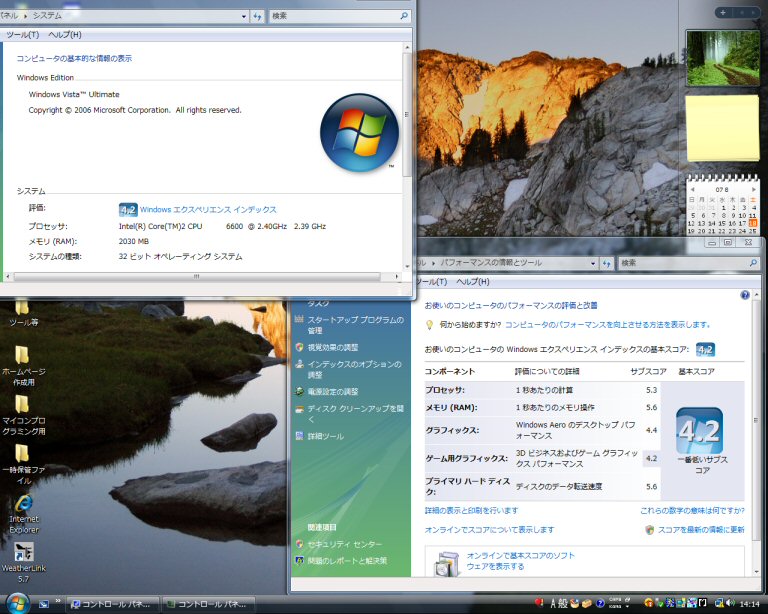Viewport: 768px width, 614px height.
Task: Click the show desktop icon in Quick Launch
Action: tap(44, 604)
